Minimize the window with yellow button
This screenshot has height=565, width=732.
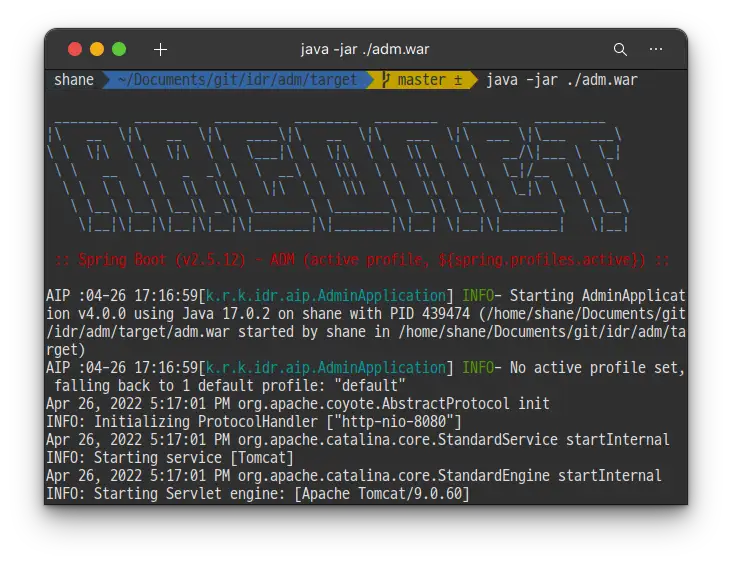[97, 49]
